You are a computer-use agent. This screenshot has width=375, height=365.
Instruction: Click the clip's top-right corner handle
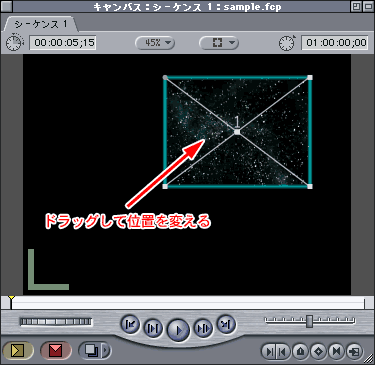pyautogui.click(x=310, y=78)
